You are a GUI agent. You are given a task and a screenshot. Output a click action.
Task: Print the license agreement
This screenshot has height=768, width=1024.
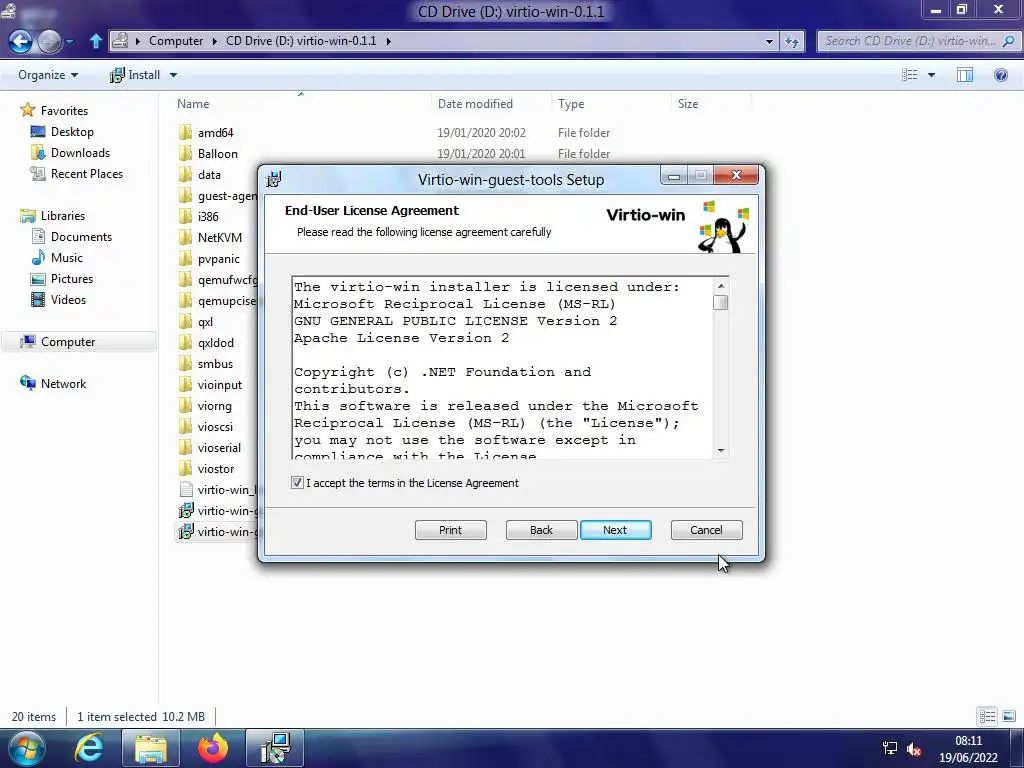(x=450, y=530)
